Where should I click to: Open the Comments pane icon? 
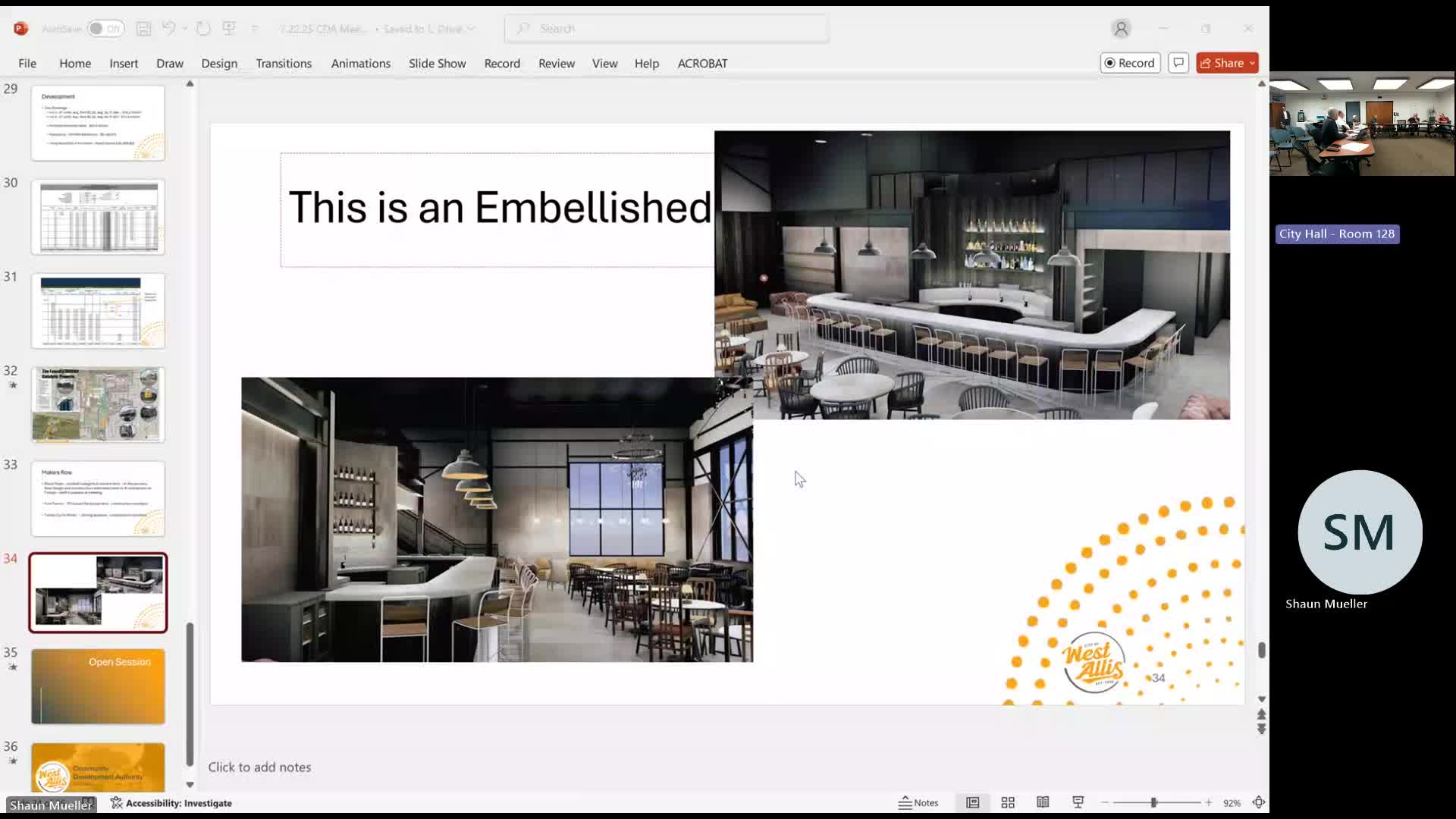pyautogui.click(x=1178, y=63)
